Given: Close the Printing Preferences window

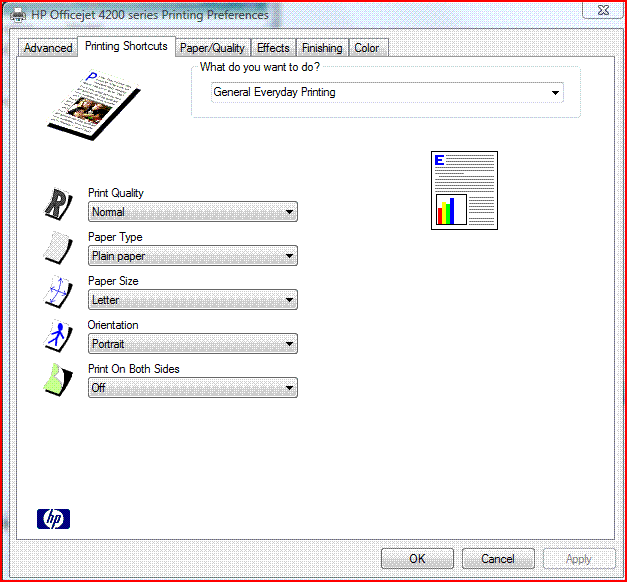Looking at the screenshot, I should [x=603, y=10].
